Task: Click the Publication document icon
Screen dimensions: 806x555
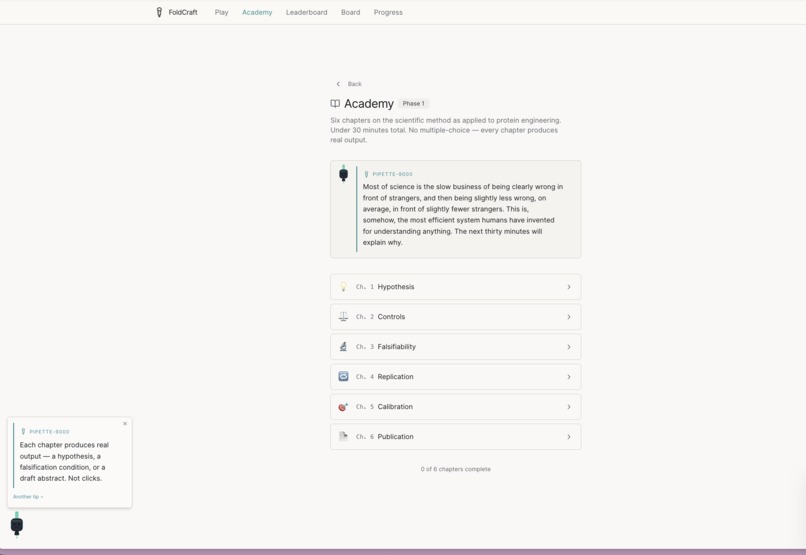Action: [343, 436]
